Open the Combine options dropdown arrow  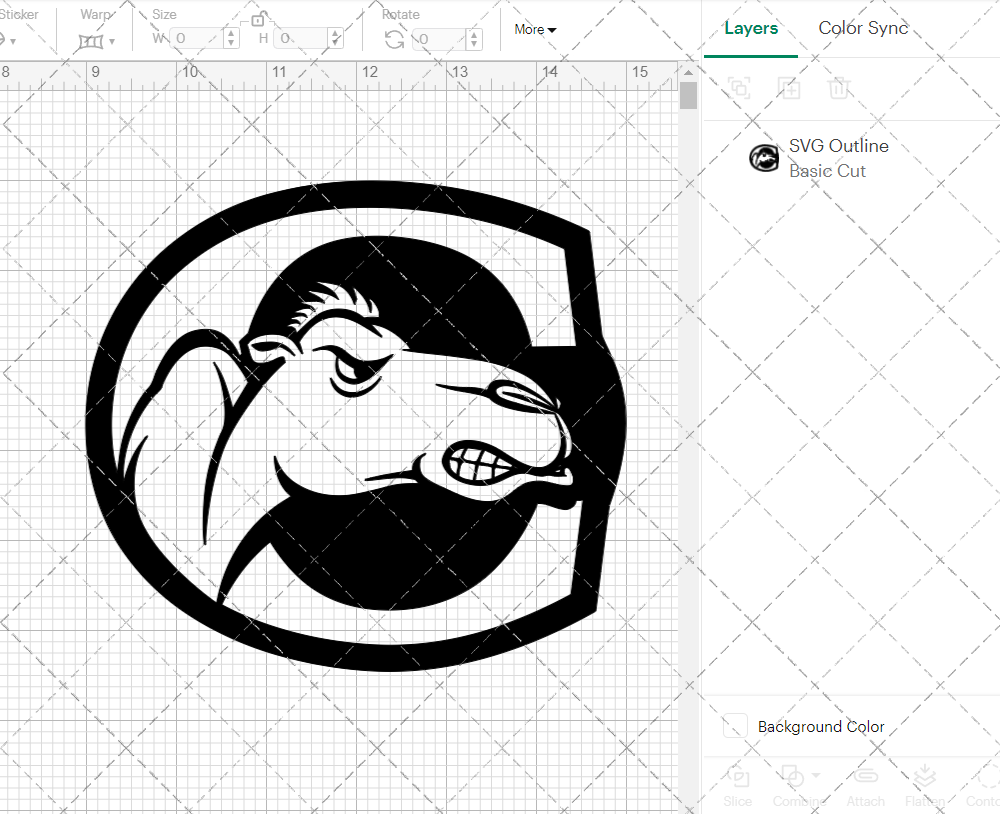[x=816, y=775]
